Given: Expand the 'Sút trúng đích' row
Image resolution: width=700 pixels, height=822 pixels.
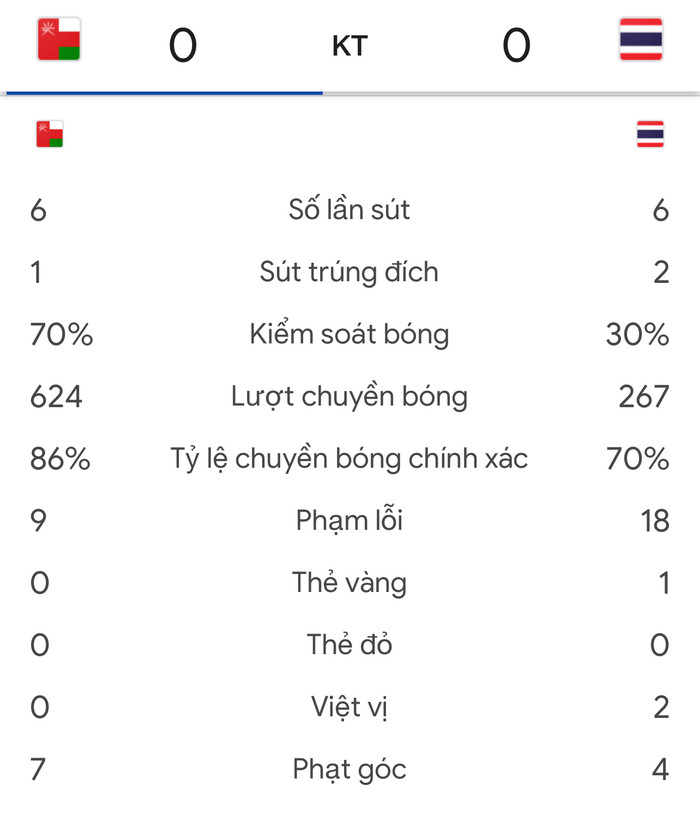Looking at the screenshot, I should tap(350, 271).
